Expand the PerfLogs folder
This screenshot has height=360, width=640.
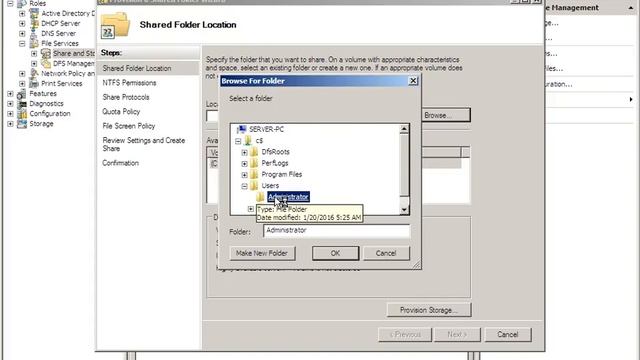click(x=244, y=164)
